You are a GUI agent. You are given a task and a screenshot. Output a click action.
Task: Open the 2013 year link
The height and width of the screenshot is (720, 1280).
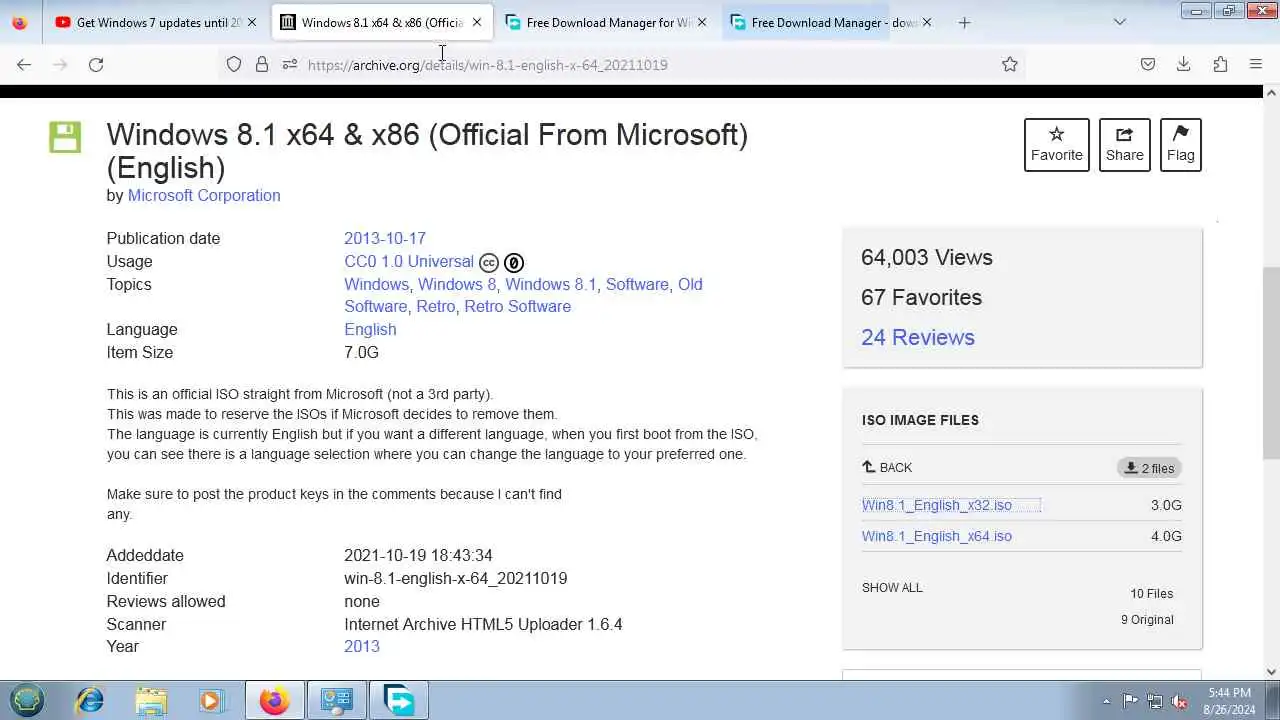(x=362, y=646)
